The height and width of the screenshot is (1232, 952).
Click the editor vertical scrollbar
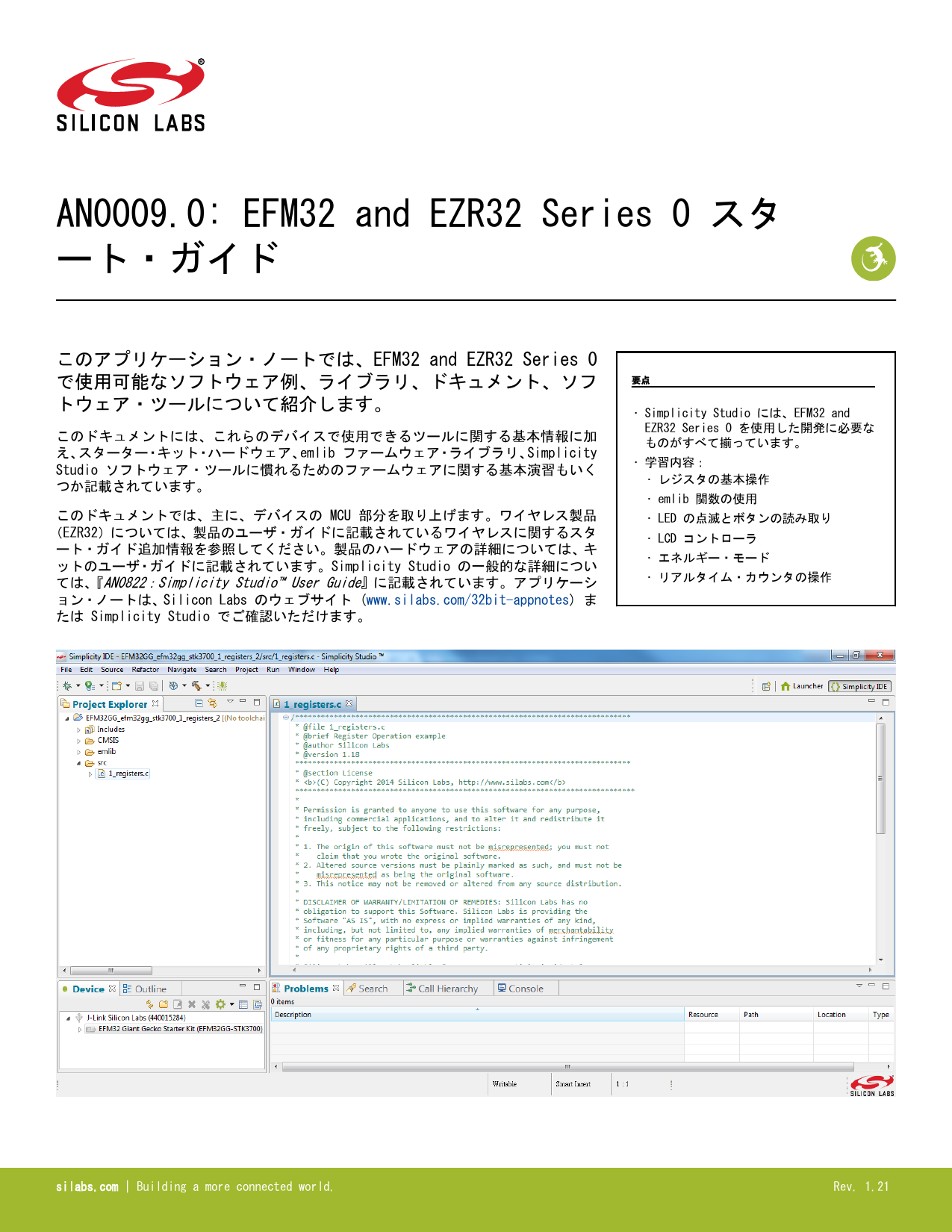click(x=880, y=777)
